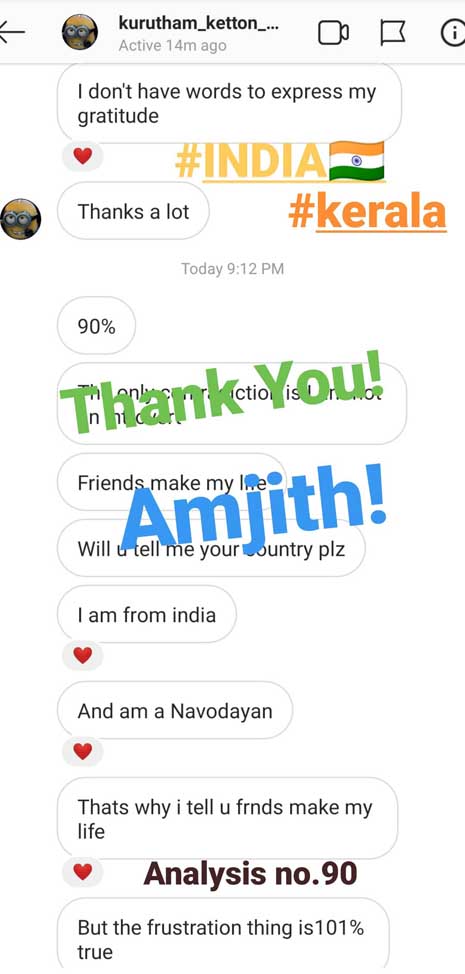Tap heart reaction under I am from india
Image resolution: width=465 pixels, height=974 pixels.
[83, 655]
